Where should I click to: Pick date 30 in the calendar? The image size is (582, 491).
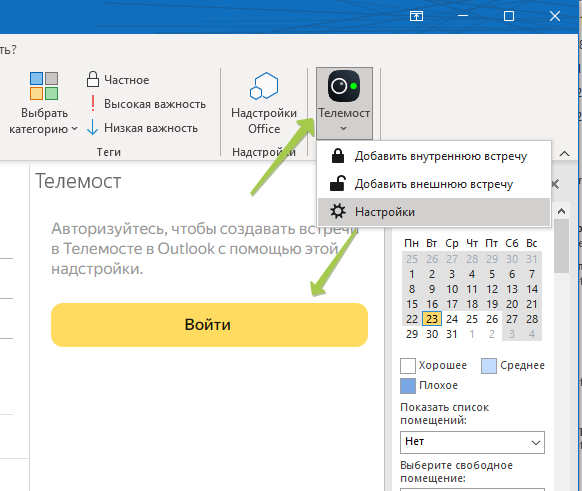(432, 334)
